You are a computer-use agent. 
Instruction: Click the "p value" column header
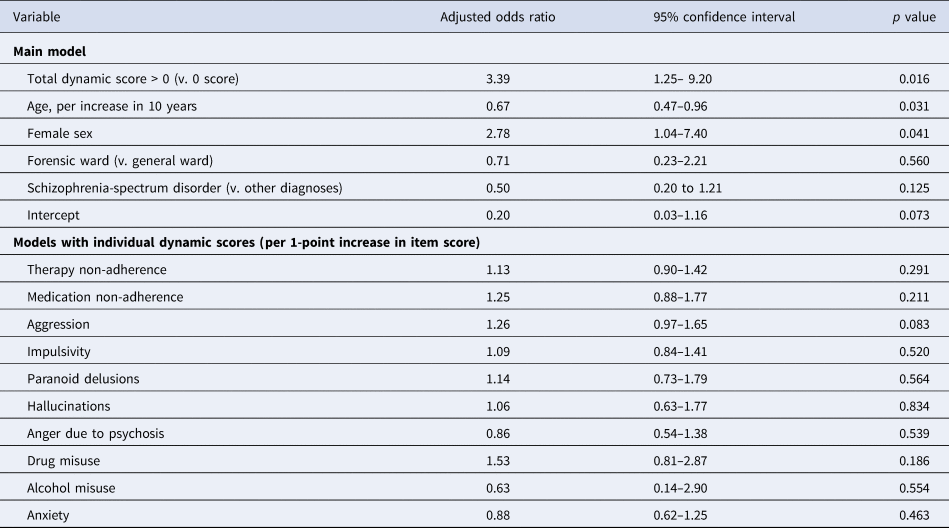pyautogui.click(x=912, y=16)
